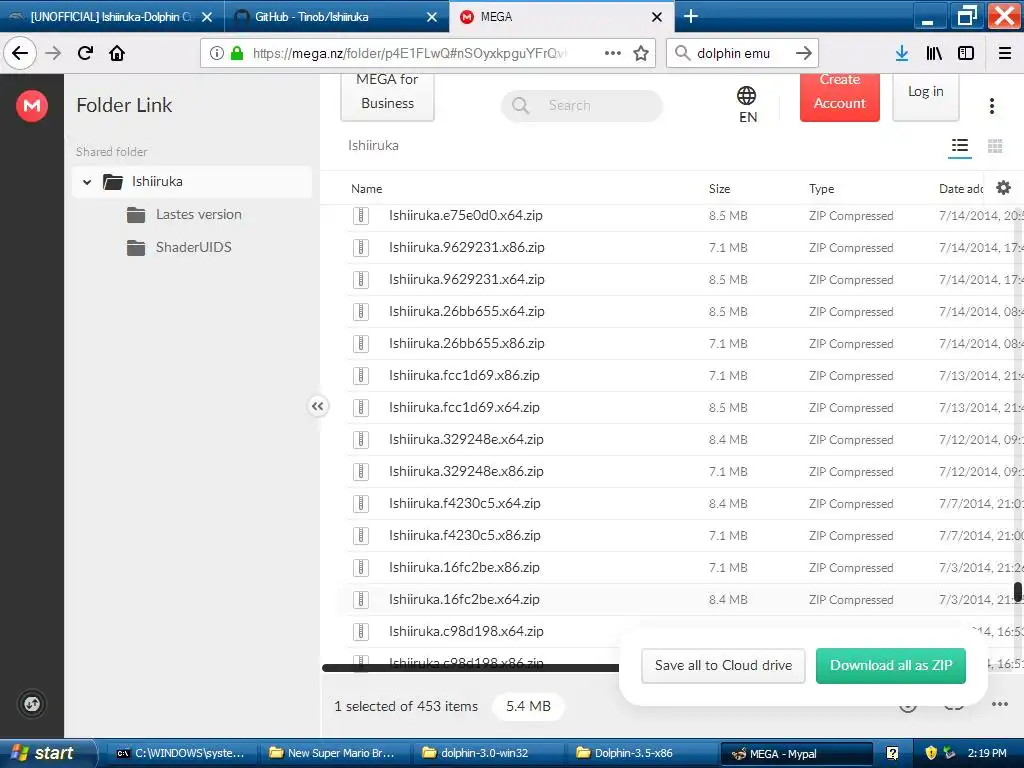The width and height of the screenshot is (1024, 768).
Task: Open the browser library icon
Action: 934,53
